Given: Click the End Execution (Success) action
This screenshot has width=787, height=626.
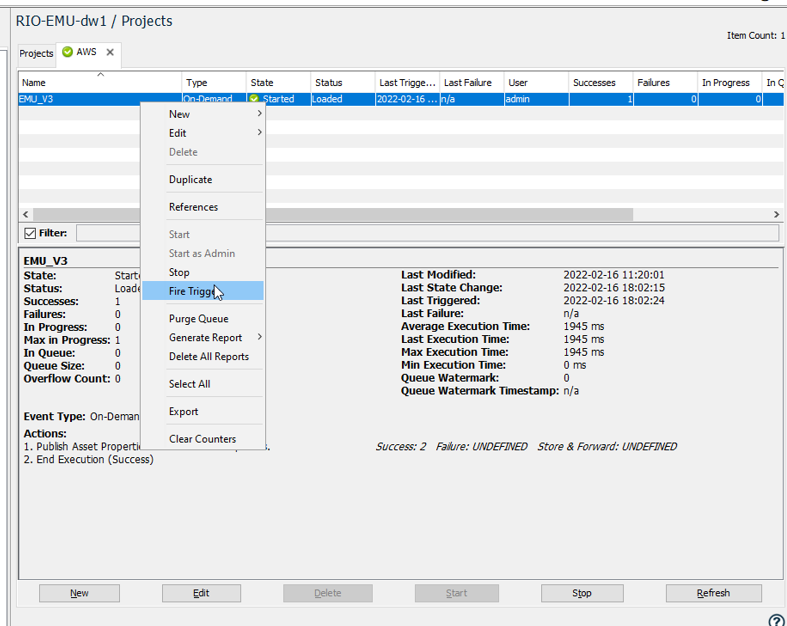Looking at the screenshot, I should point(89,459).
